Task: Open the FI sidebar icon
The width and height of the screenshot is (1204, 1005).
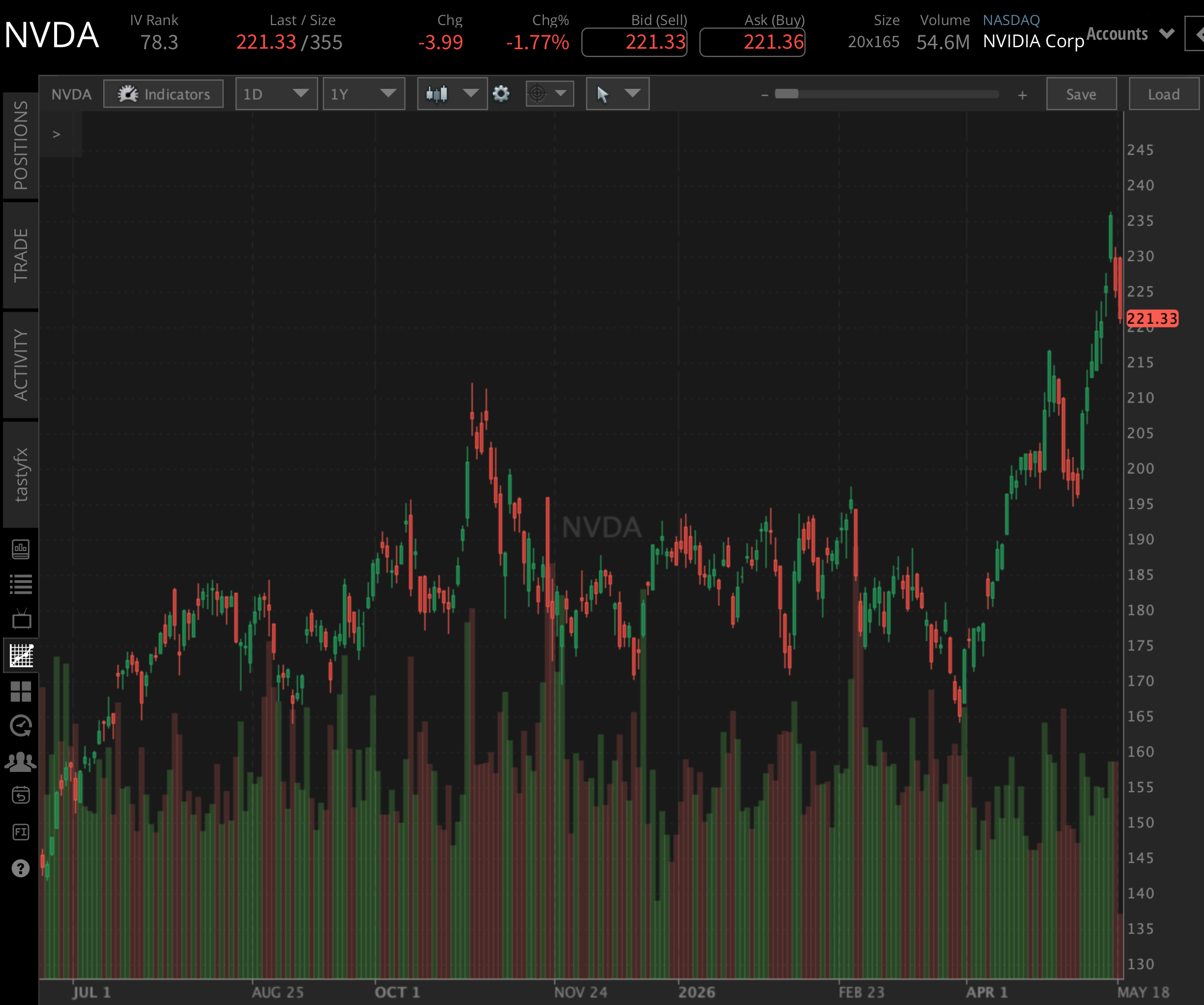Action: tap(21, 832)
